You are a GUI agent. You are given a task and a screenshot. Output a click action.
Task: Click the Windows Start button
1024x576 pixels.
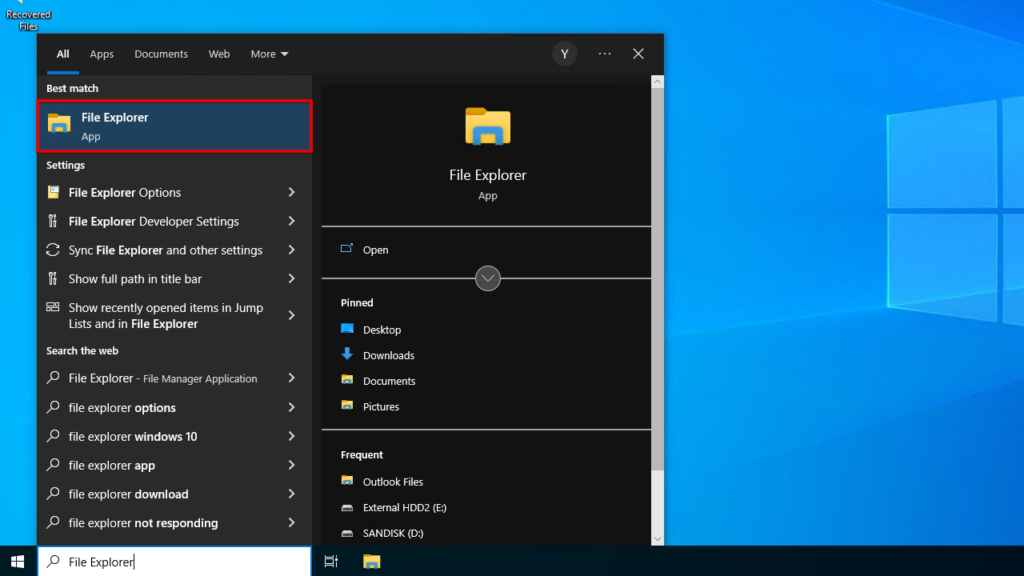tap(16, 562)
